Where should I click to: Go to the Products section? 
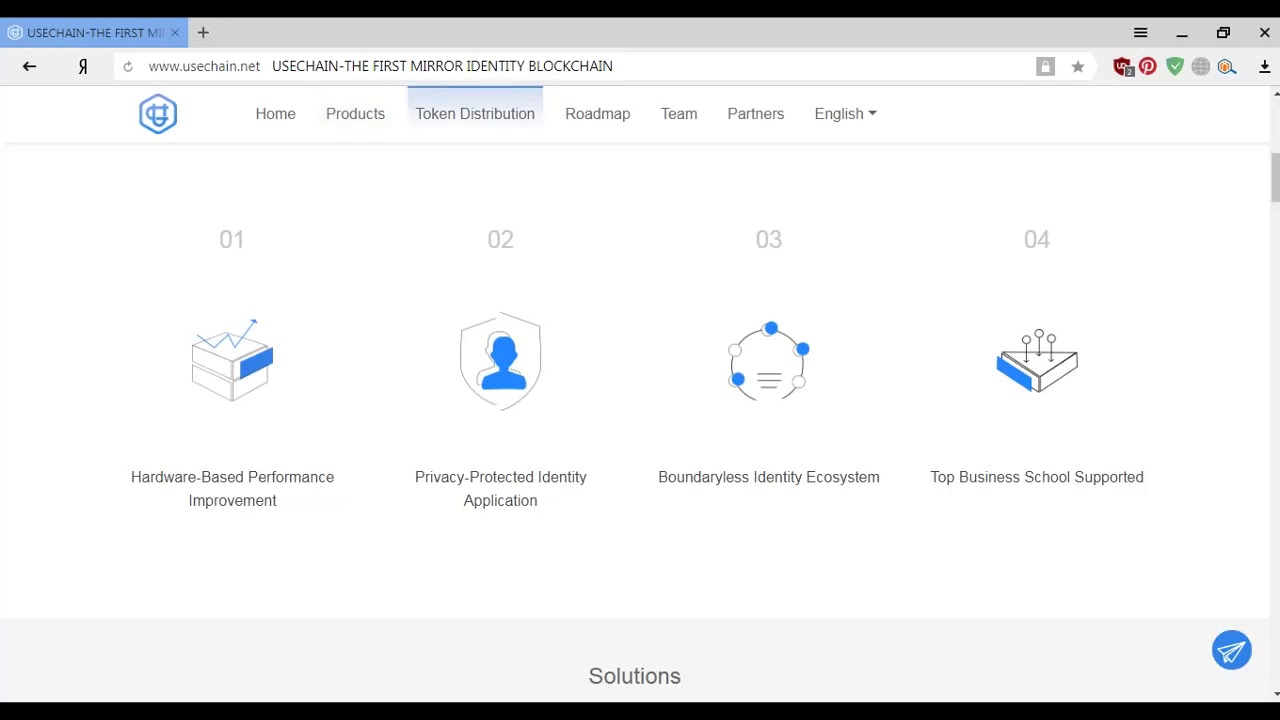coord(355,114)
